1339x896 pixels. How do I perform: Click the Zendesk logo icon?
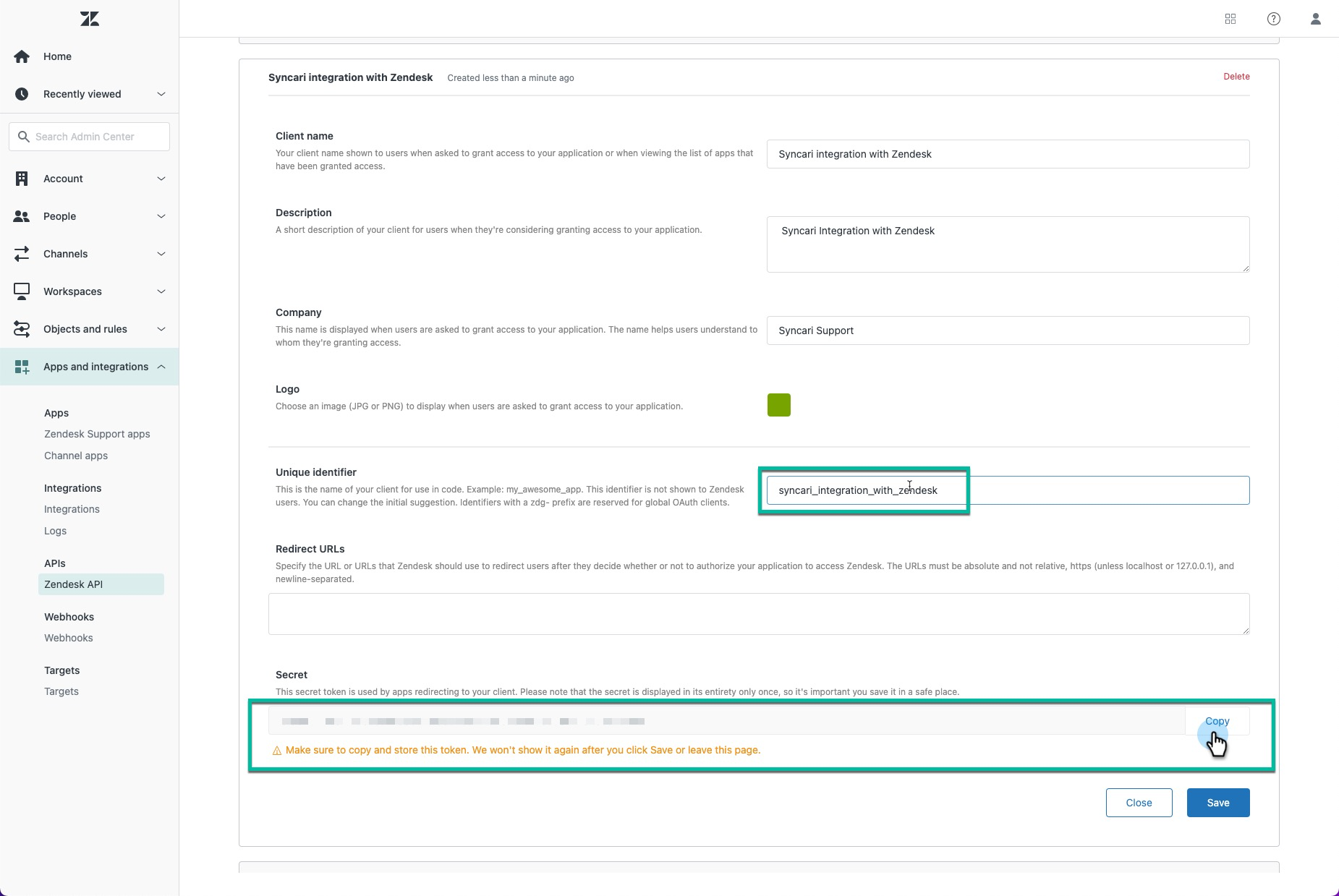90,19
